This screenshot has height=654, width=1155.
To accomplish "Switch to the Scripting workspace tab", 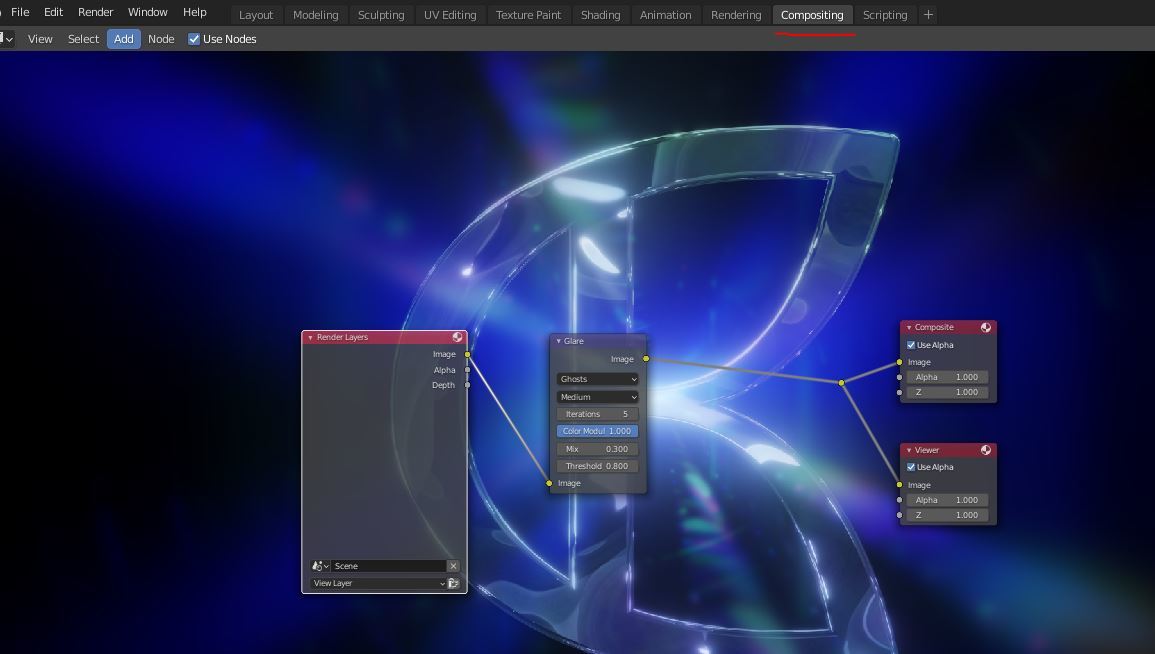I will [885, 15].
